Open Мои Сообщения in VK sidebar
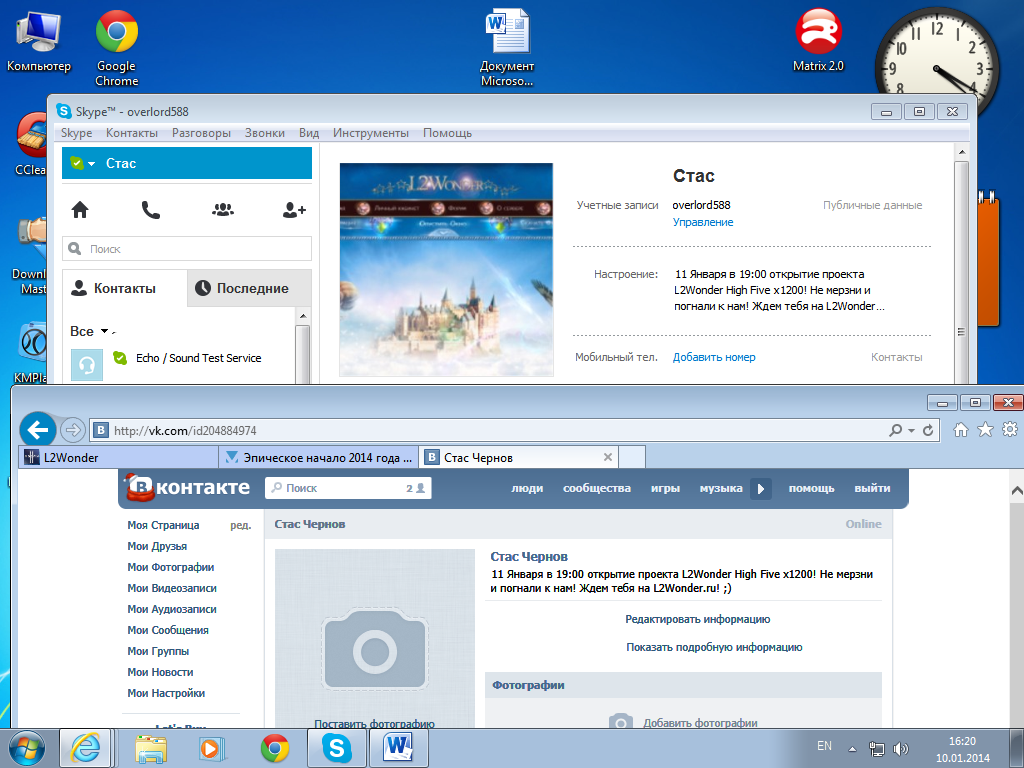1024x768 pixels. click(x=168, y=630)
